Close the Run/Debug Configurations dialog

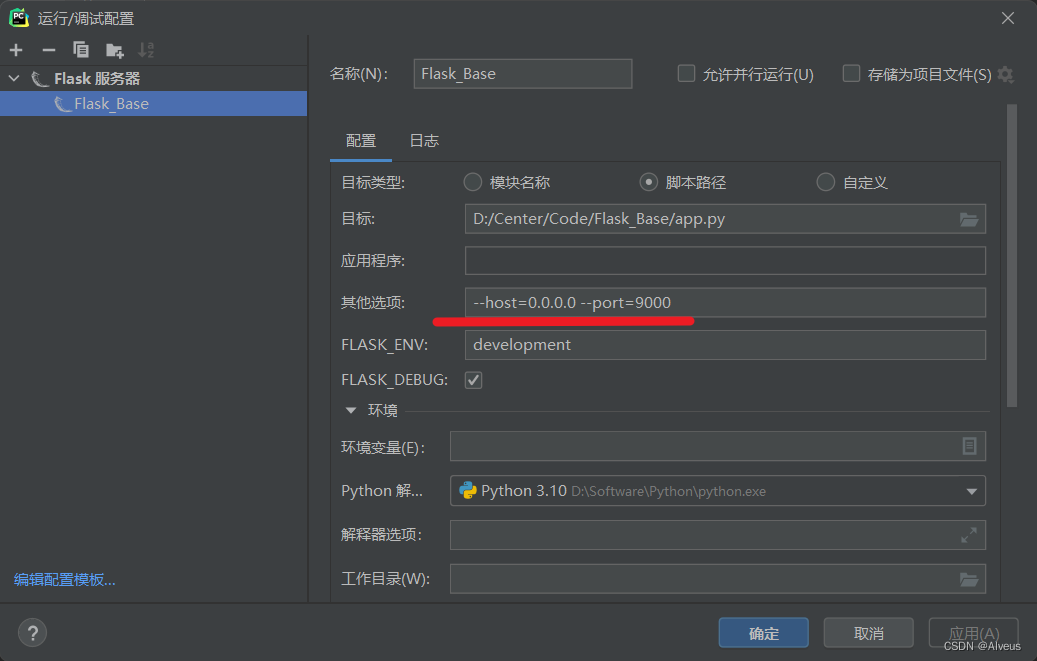click(x=1008, y=19)
